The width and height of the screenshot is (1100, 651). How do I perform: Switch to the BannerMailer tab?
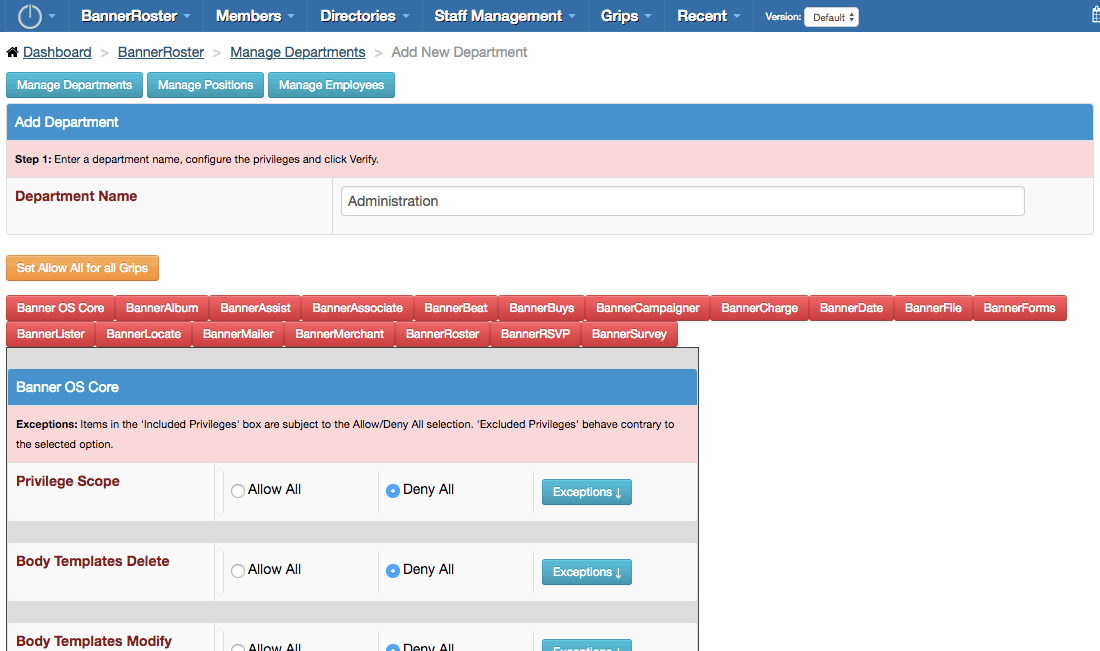click(x=238, y=334)
